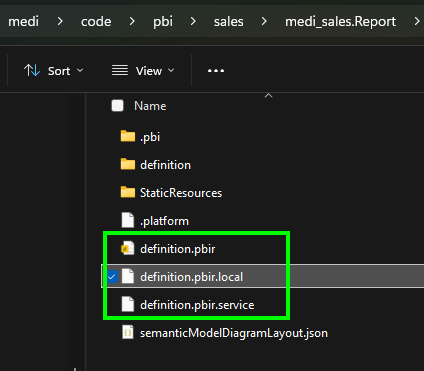Click the definition.pbir Power BI file icon

click(128, 248)
